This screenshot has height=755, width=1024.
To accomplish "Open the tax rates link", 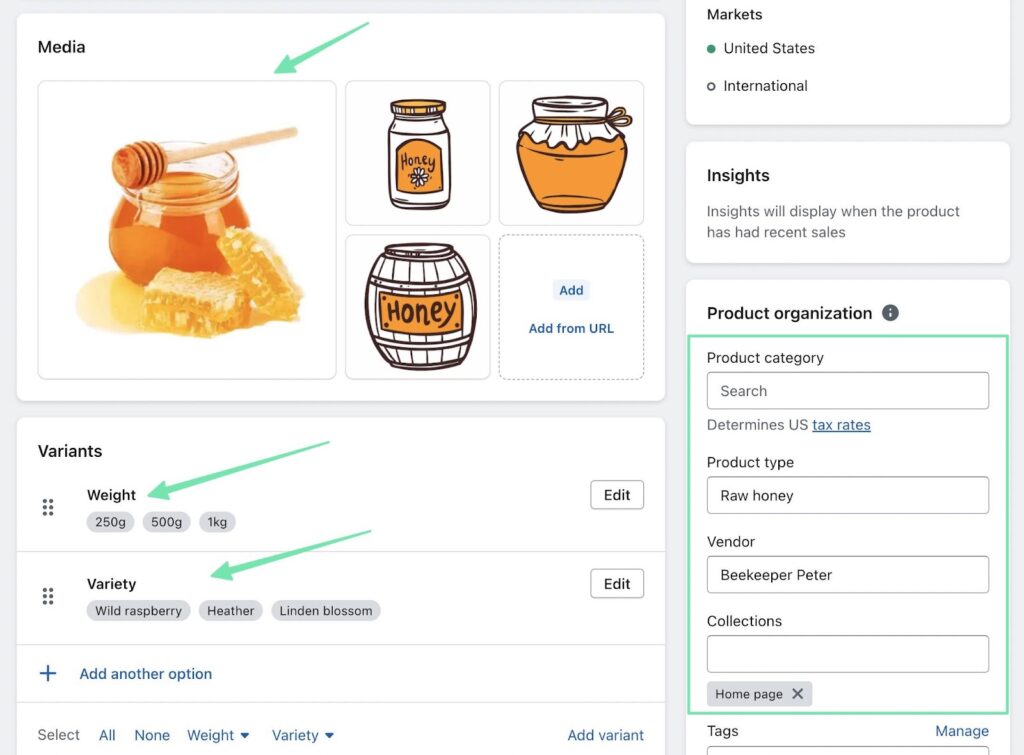I will tap(841, 425).
